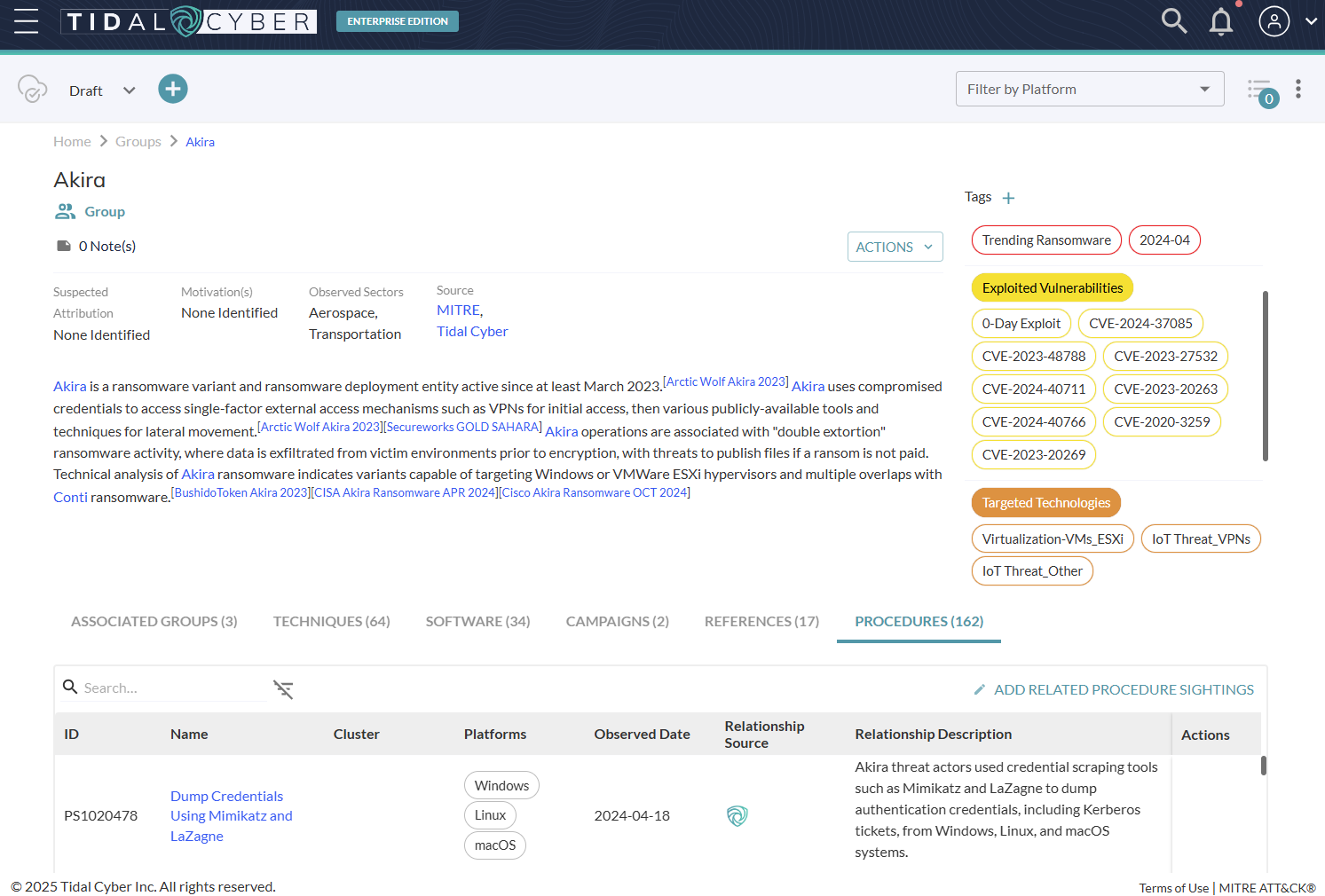Open BushidoToken Akira 2023 reference

240,493
